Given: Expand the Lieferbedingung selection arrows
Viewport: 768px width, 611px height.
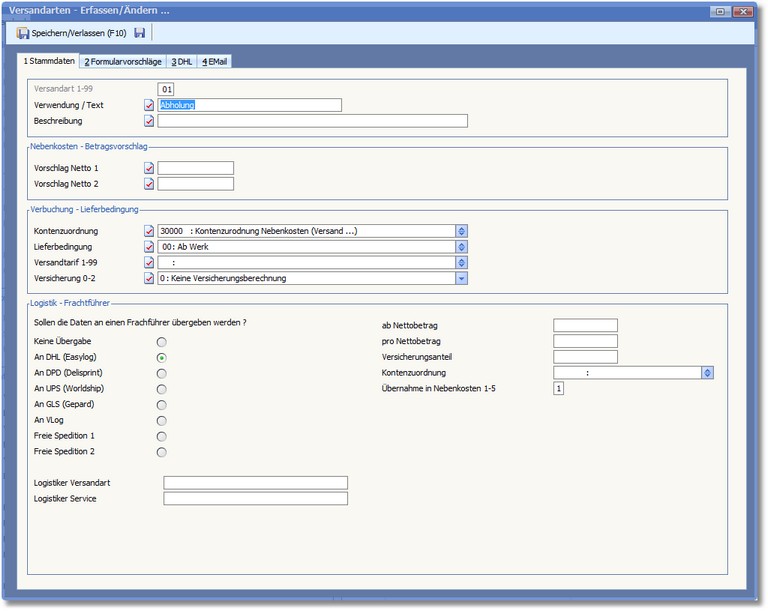Looking at the screenshot, I should click(461, 247).
